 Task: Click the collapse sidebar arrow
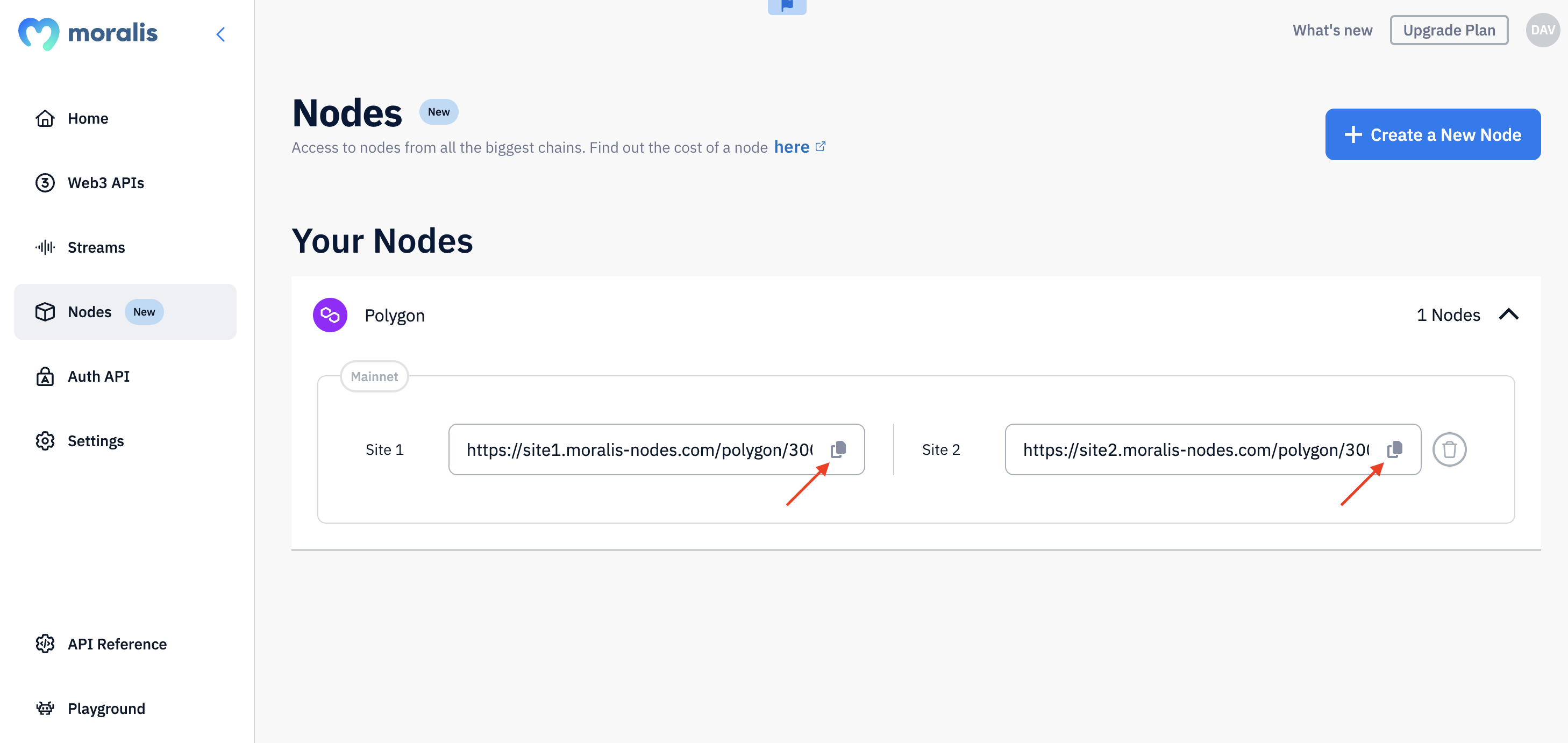click(x=221, y=34)
